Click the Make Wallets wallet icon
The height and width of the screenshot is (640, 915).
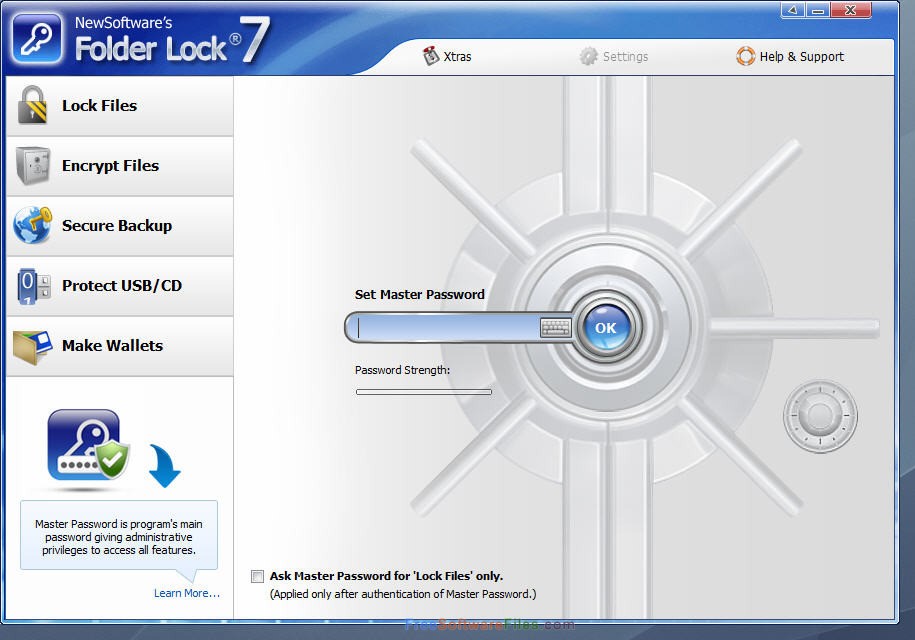33,347
